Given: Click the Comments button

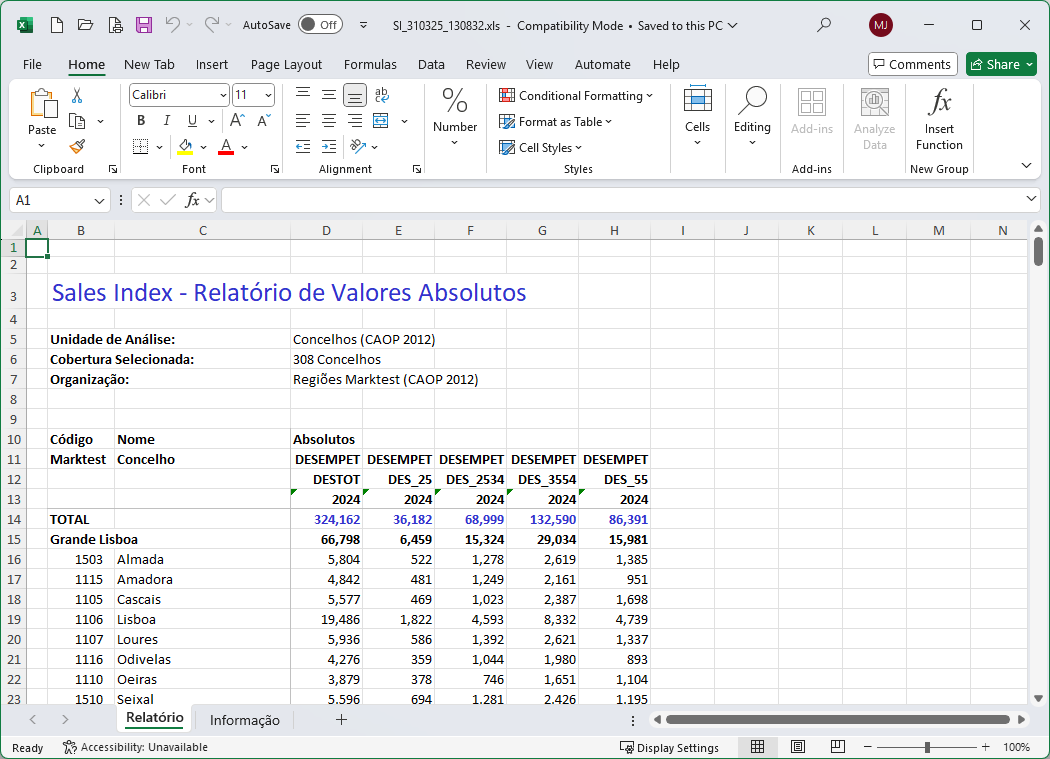Looking at the screenshot, I should tap(912, 64).
